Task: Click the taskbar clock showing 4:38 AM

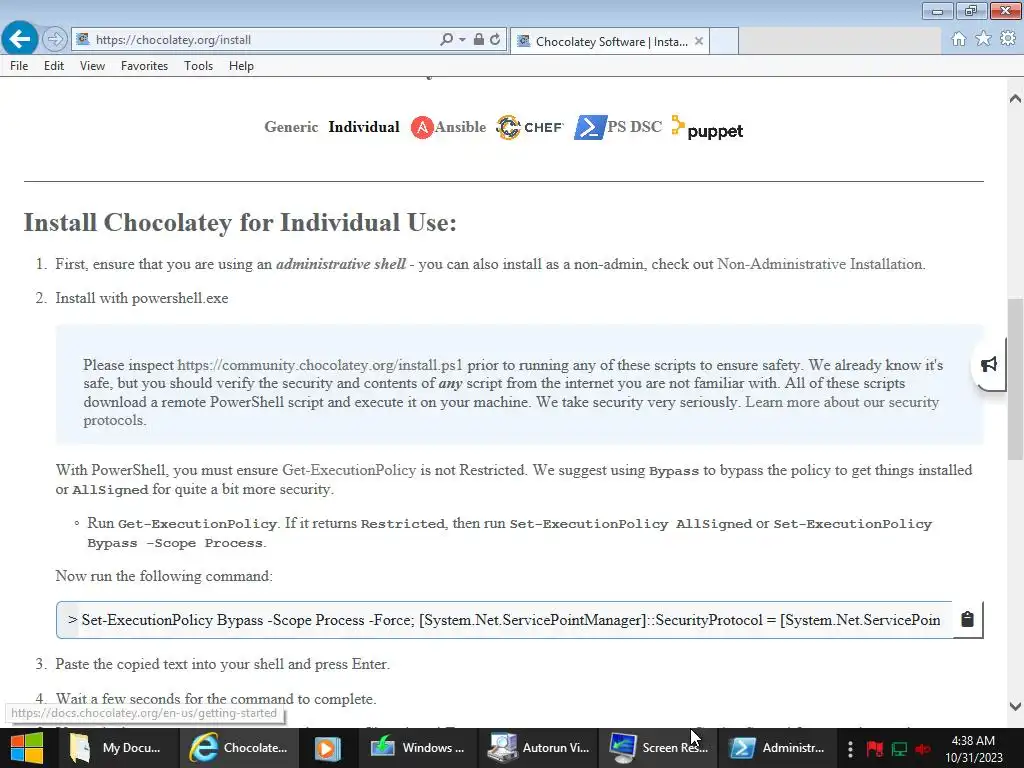Action: pyautogui.click(x=973, y=749)
